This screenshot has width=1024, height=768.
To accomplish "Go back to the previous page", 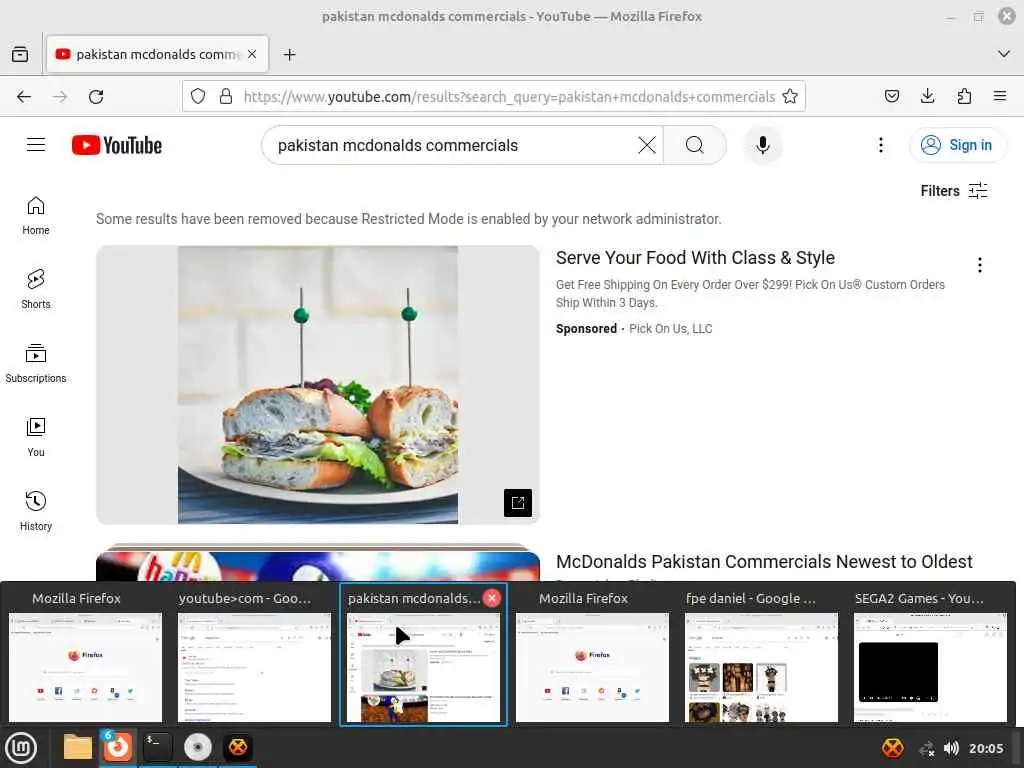I will point(24,97).
